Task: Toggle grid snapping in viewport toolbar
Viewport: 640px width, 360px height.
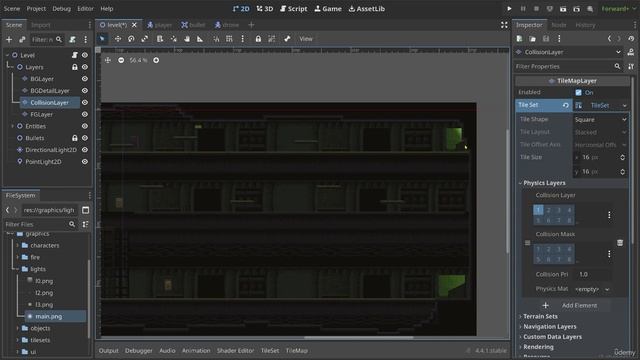Action: click(x=229, y=39)
